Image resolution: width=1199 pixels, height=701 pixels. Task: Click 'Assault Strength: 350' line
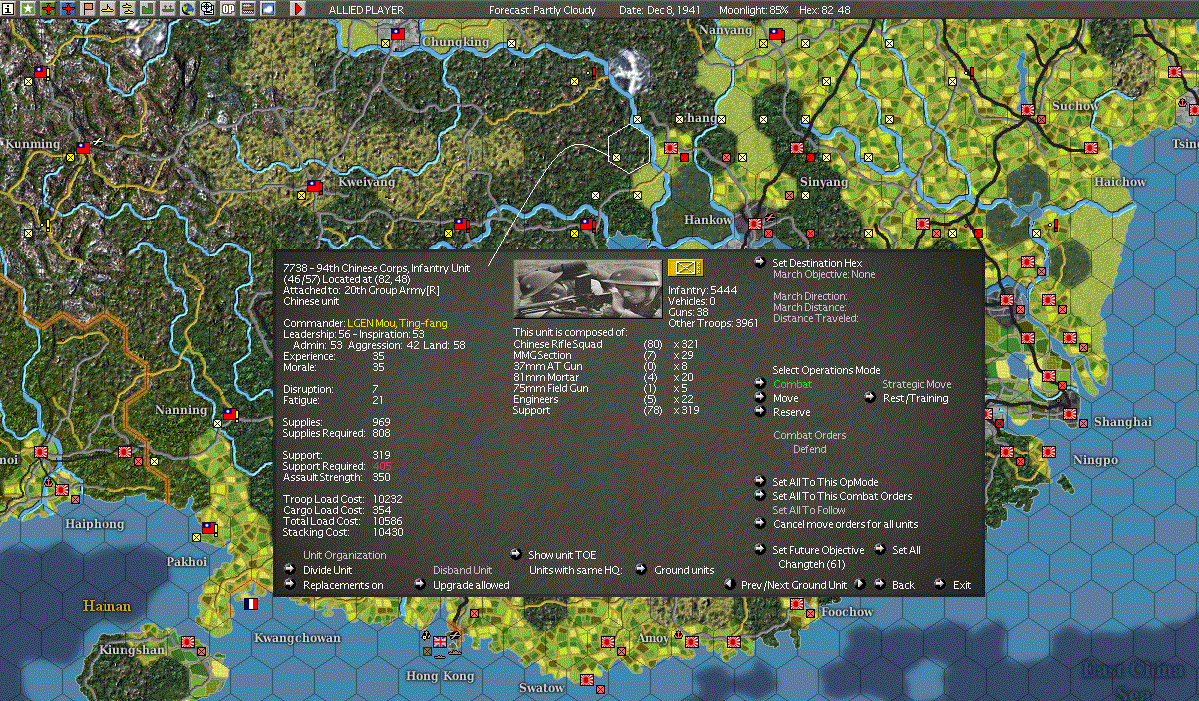(336, 477)
